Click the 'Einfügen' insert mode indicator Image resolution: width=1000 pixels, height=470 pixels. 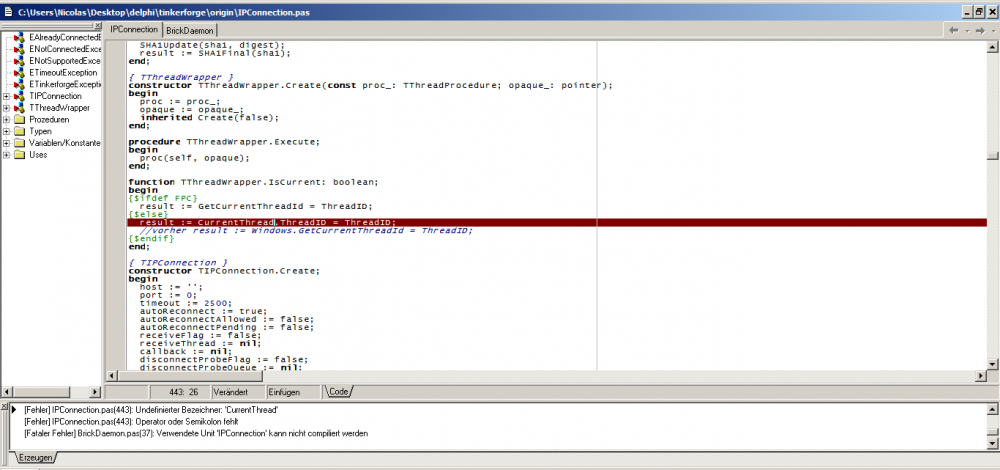292,392
